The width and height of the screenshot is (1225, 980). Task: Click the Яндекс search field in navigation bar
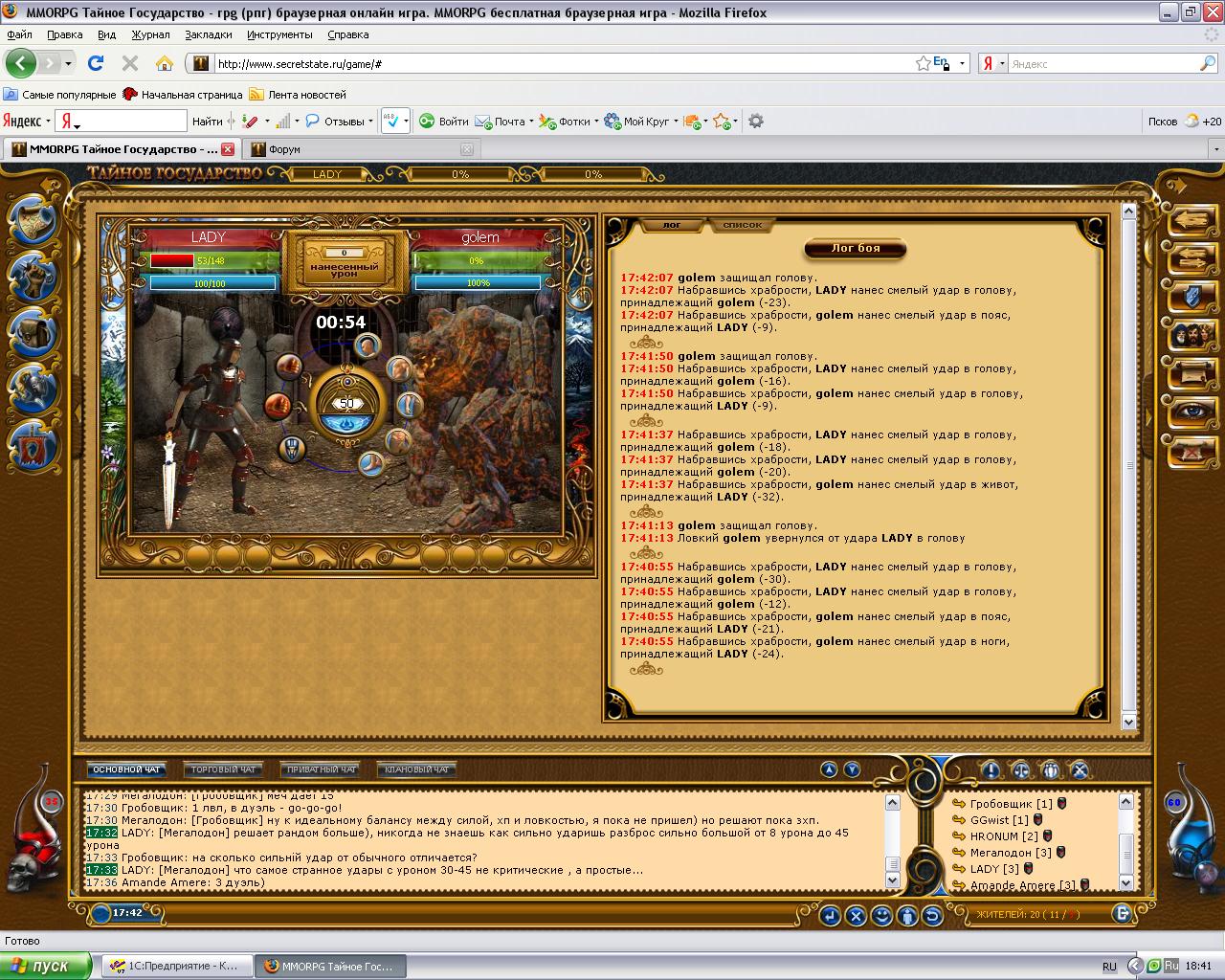[x=1103, y=63]
